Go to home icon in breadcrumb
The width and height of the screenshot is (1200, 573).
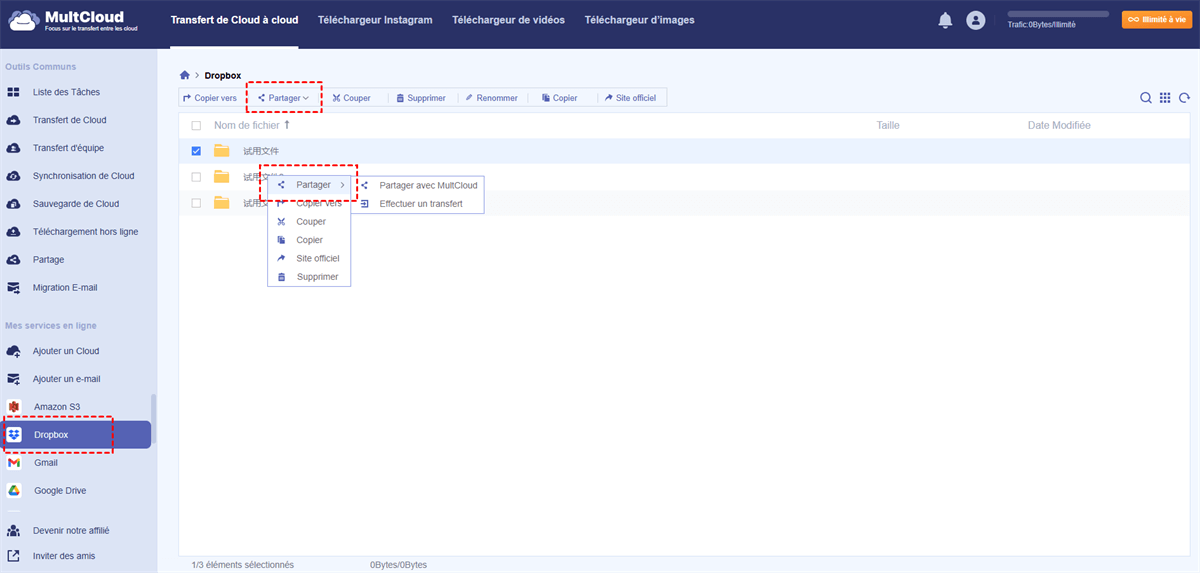click(x=185, y=75)
